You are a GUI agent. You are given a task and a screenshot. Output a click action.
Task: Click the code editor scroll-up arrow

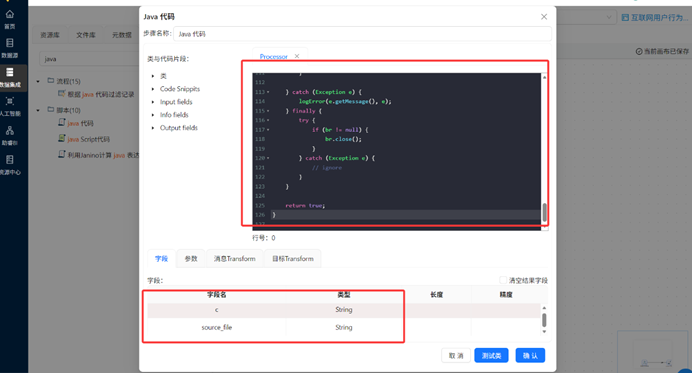tap(544, 77)
